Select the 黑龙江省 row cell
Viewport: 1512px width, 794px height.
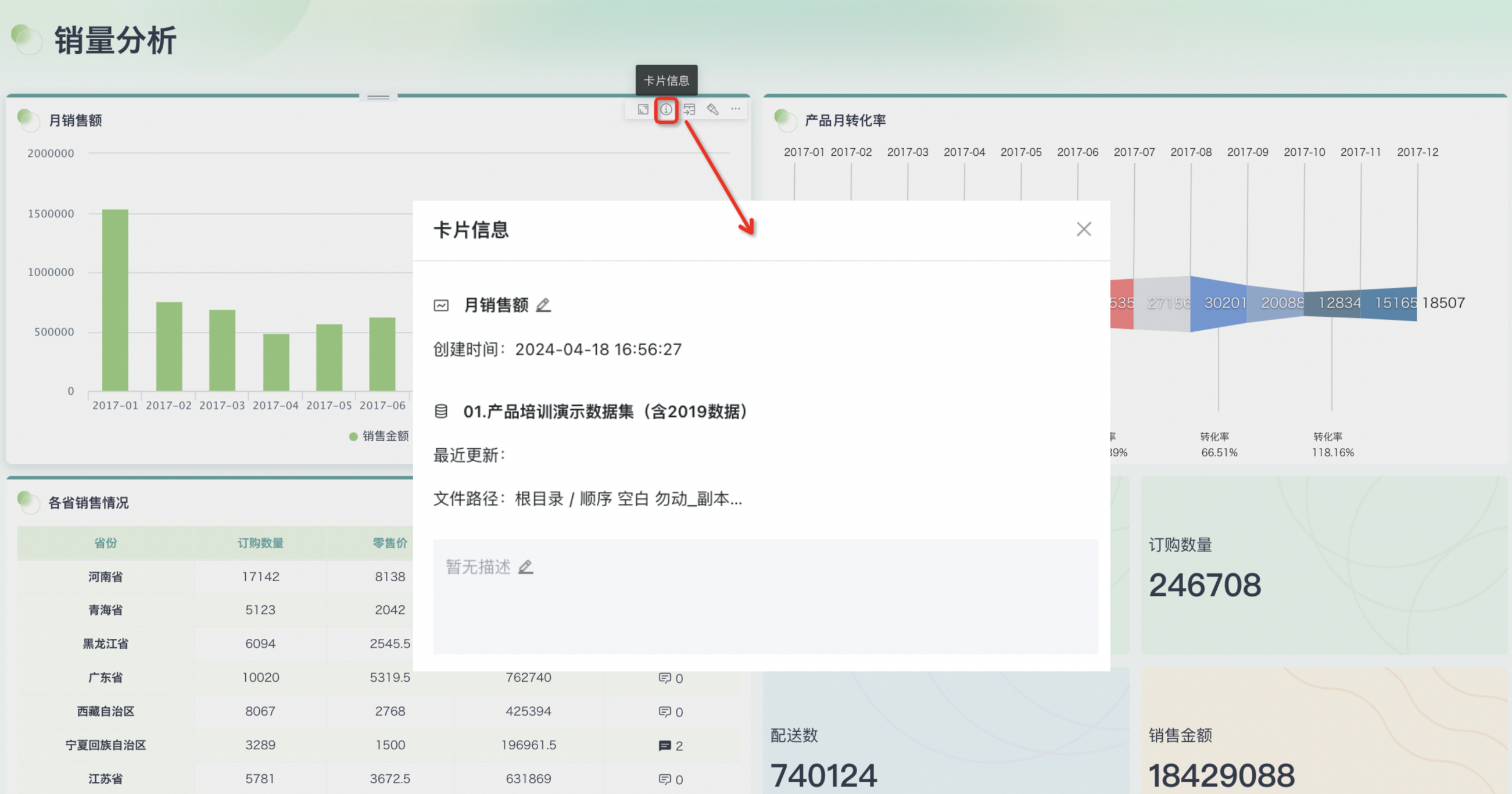106,643
